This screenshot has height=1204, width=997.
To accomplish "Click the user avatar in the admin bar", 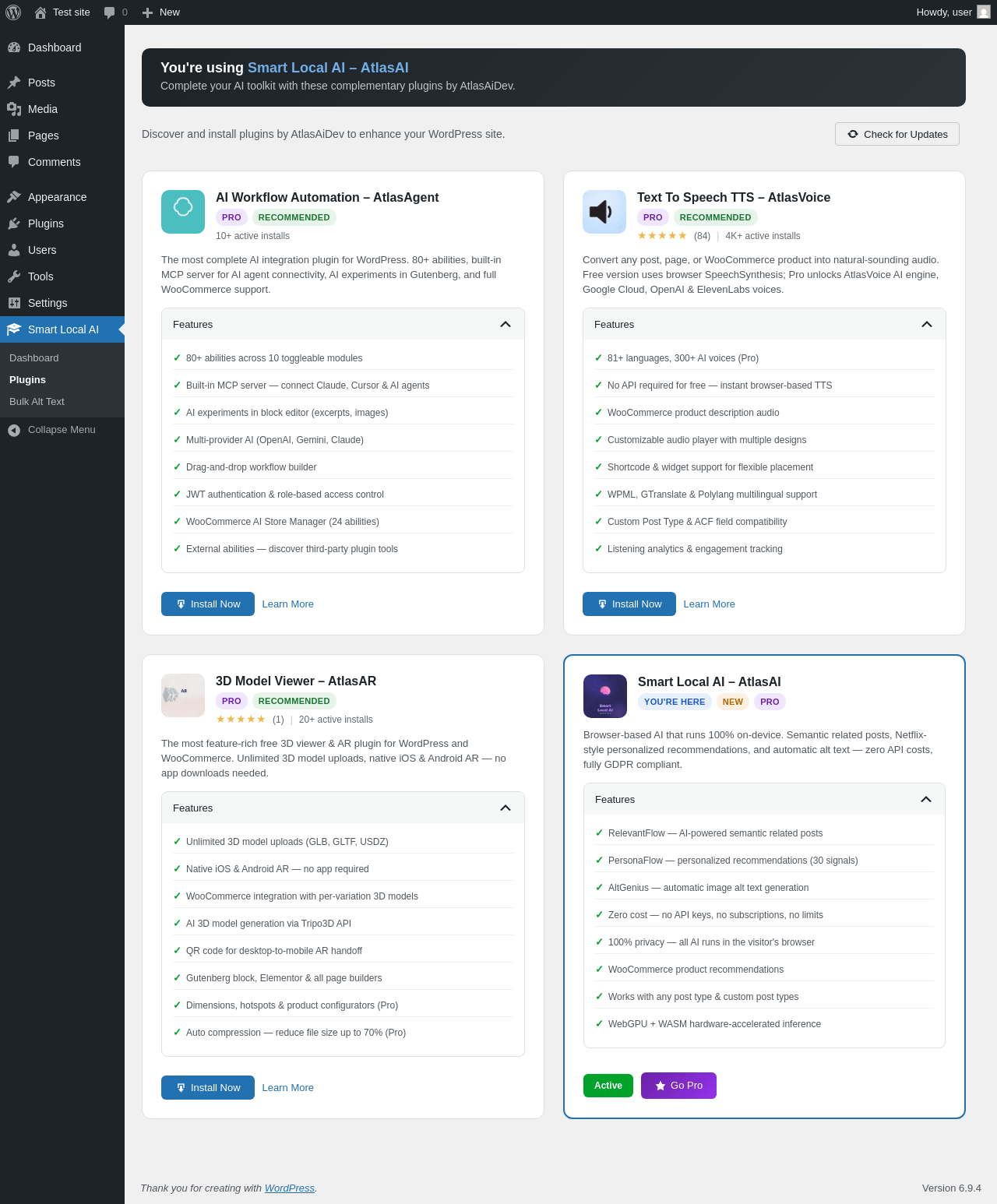I will point(984,12).
